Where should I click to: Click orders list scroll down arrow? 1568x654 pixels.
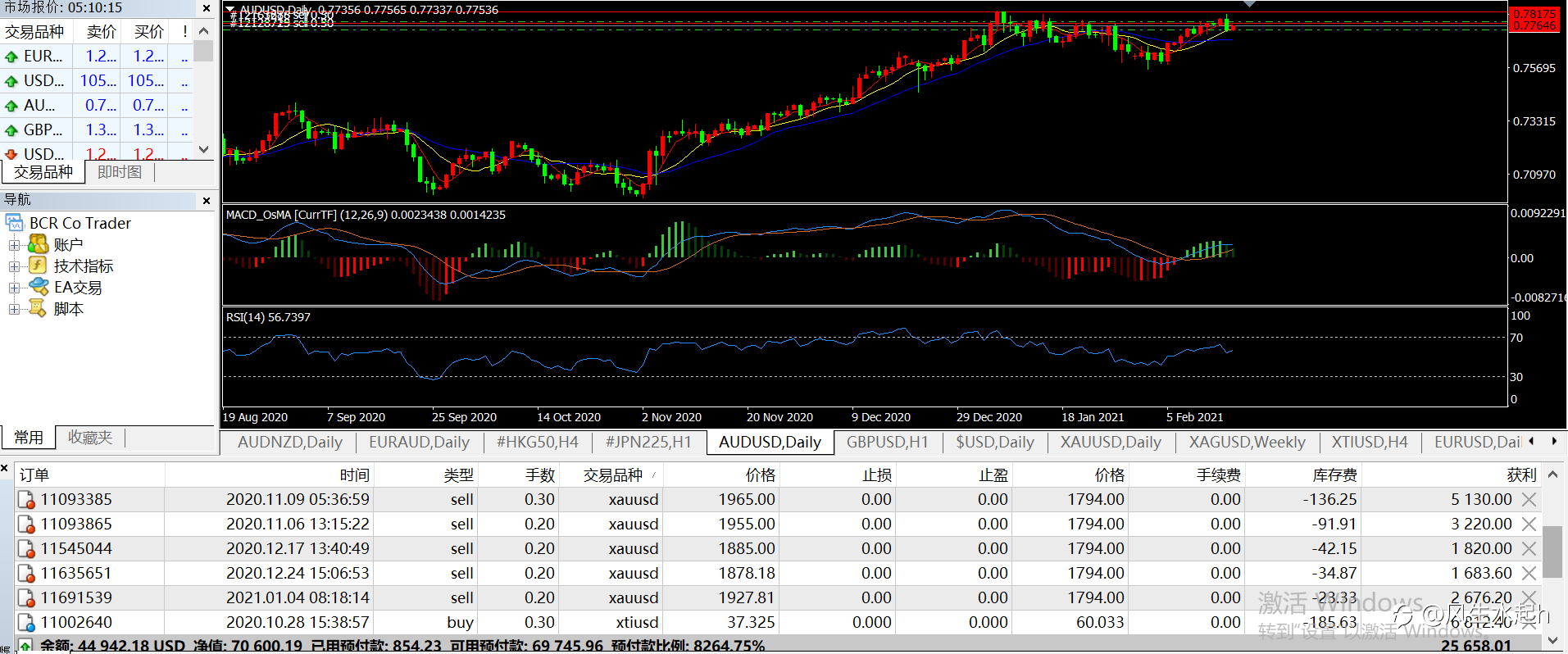click(1552, 639)
